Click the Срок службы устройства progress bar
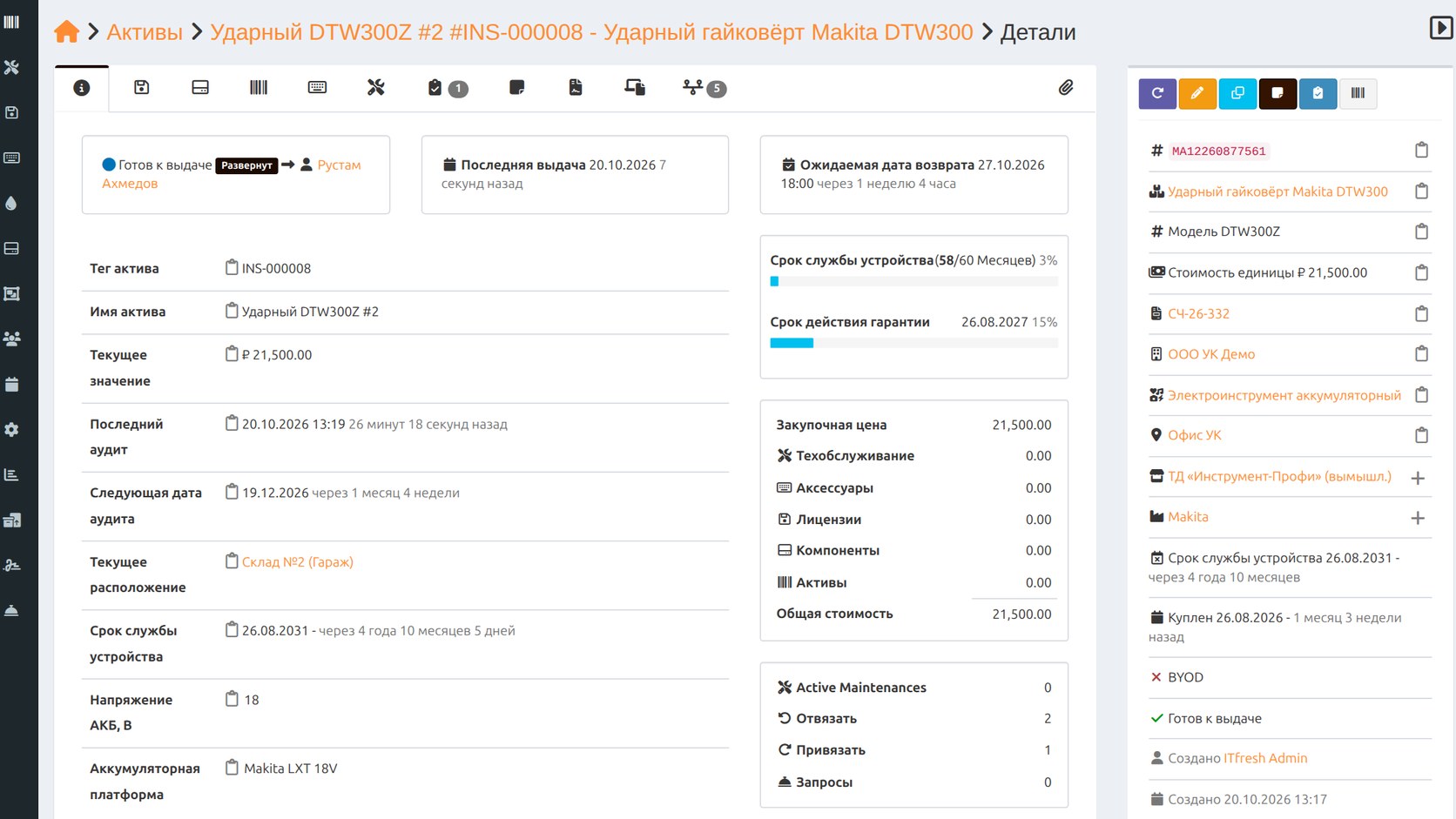 coord(913,281)
